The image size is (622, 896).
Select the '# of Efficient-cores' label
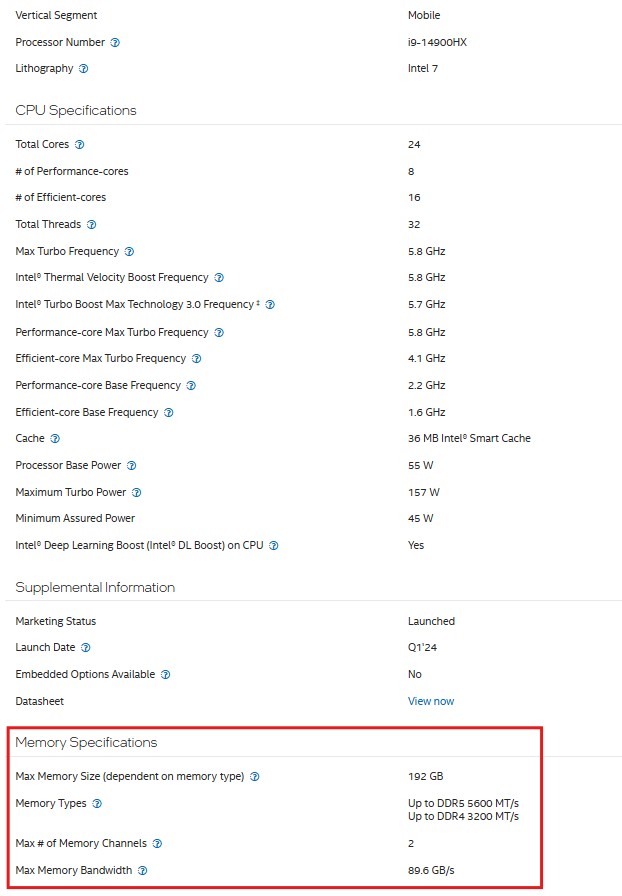pos(61,198)
